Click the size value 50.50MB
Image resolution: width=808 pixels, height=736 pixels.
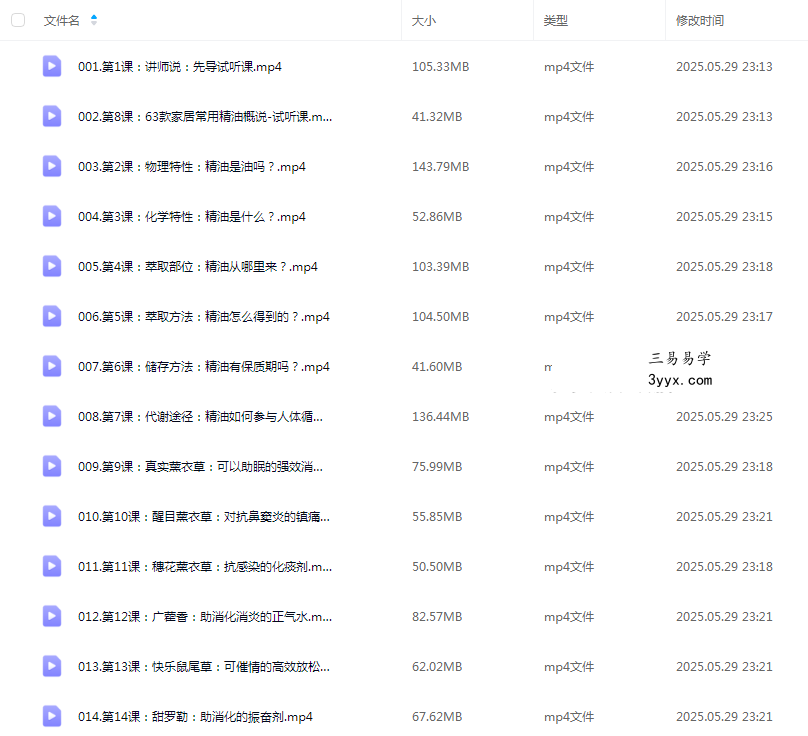tap(437, 567)
